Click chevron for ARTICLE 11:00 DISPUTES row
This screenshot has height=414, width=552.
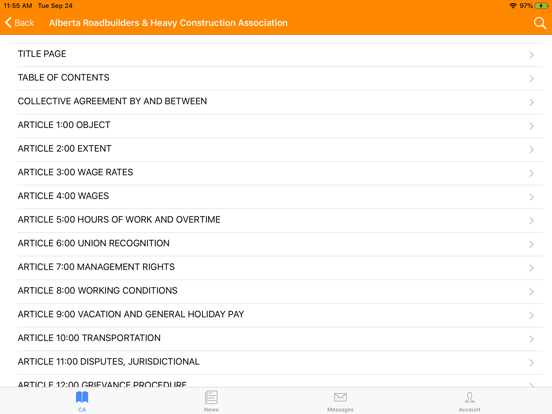tap(532, 363)
